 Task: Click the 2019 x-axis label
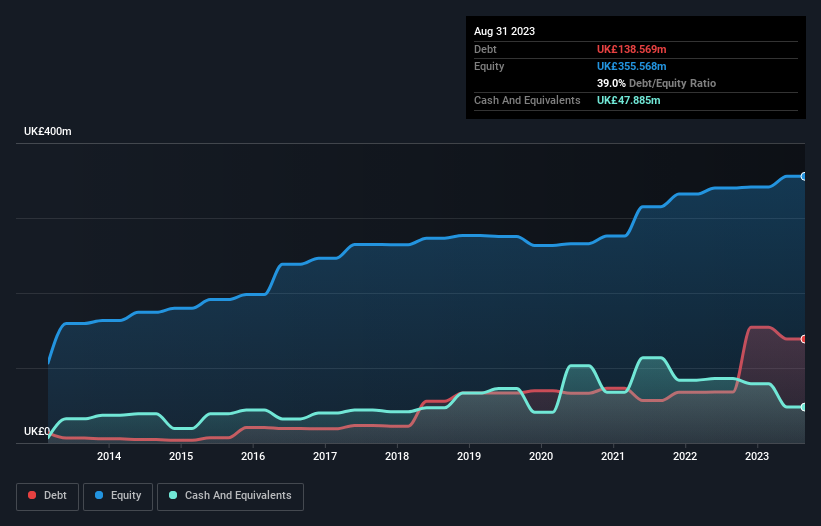pyautogui.click(x=469, y=456)
